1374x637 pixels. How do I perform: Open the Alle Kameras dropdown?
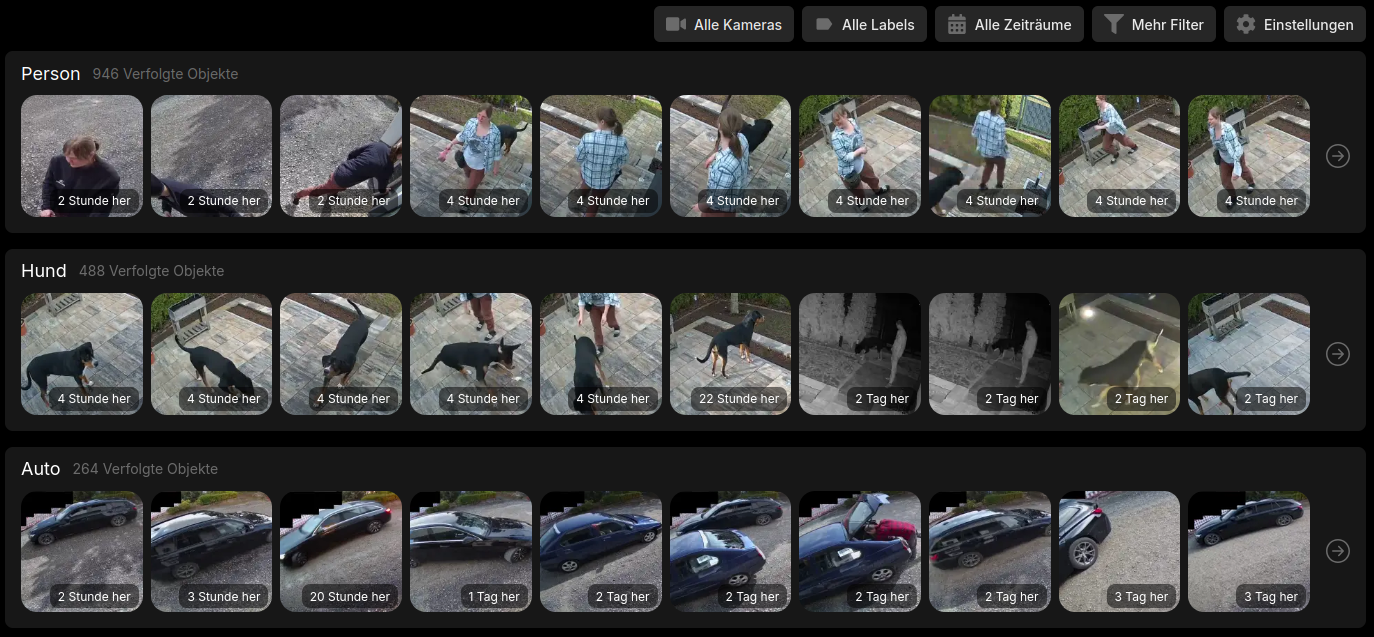pos(724,24)
